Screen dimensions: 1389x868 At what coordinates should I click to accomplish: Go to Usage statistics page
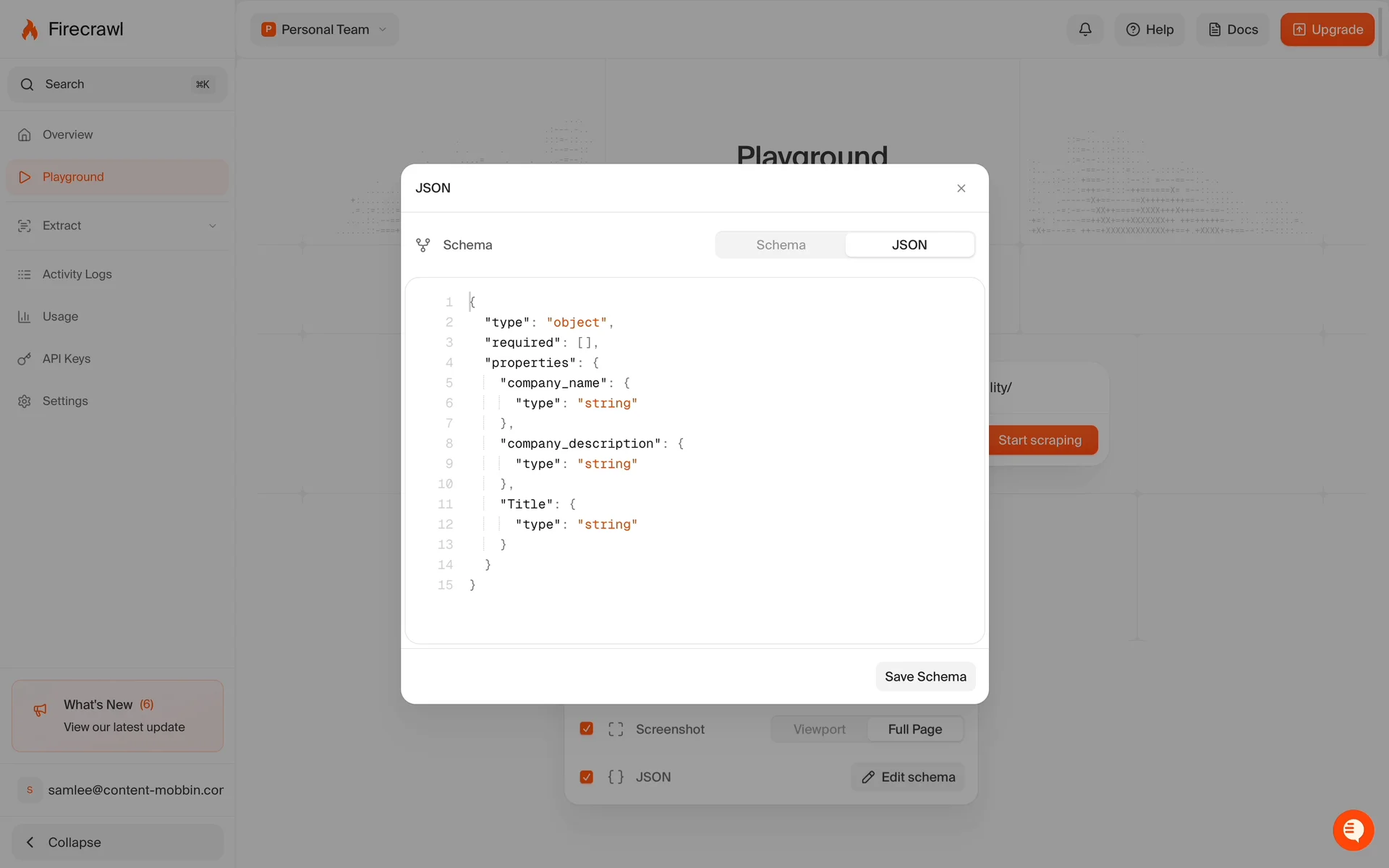click(x=60, y=317)
